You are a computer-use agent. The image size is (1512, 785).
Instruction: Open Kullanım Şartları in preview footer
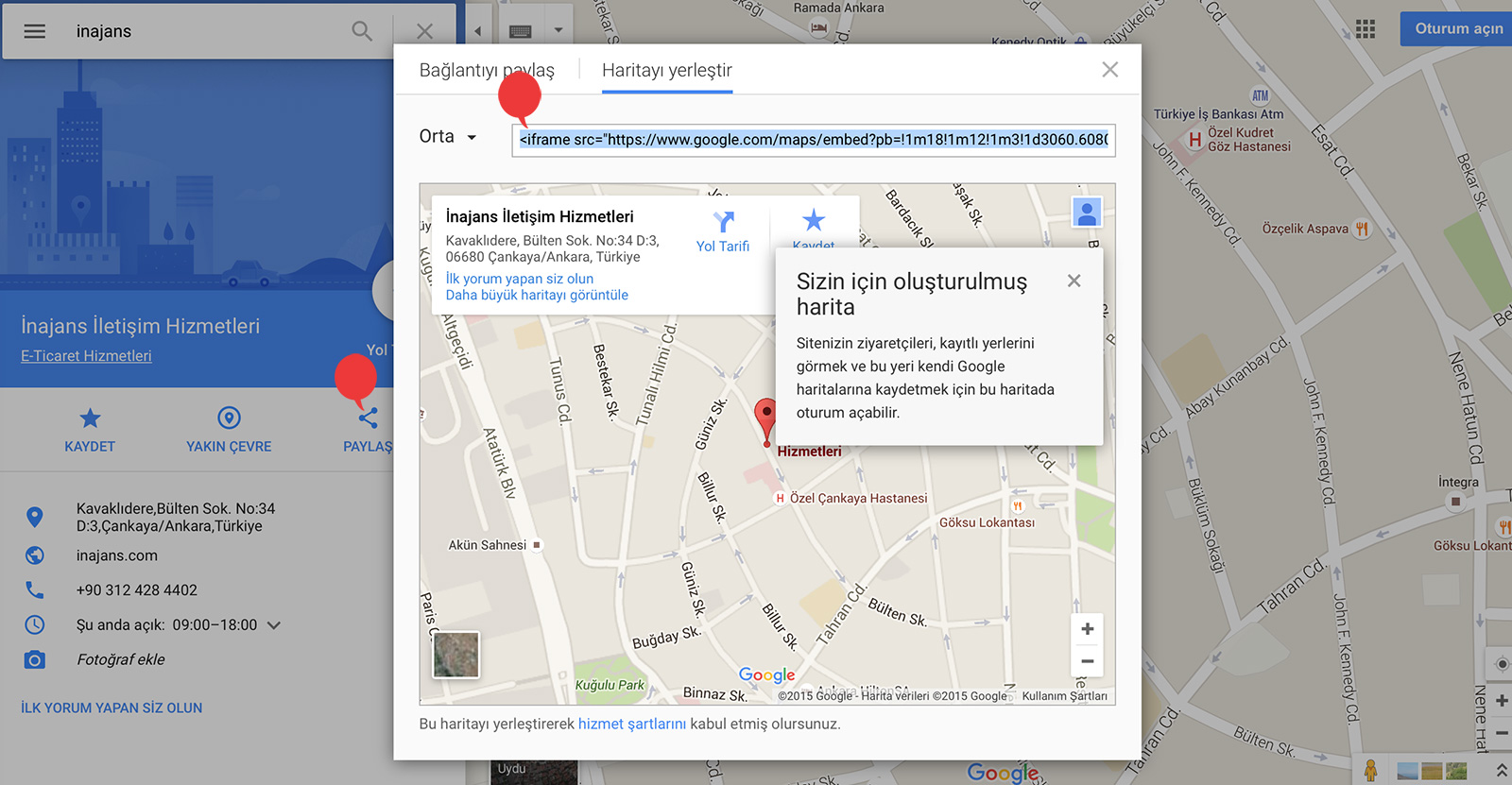pyautogui.click(x=1064, y=696)
